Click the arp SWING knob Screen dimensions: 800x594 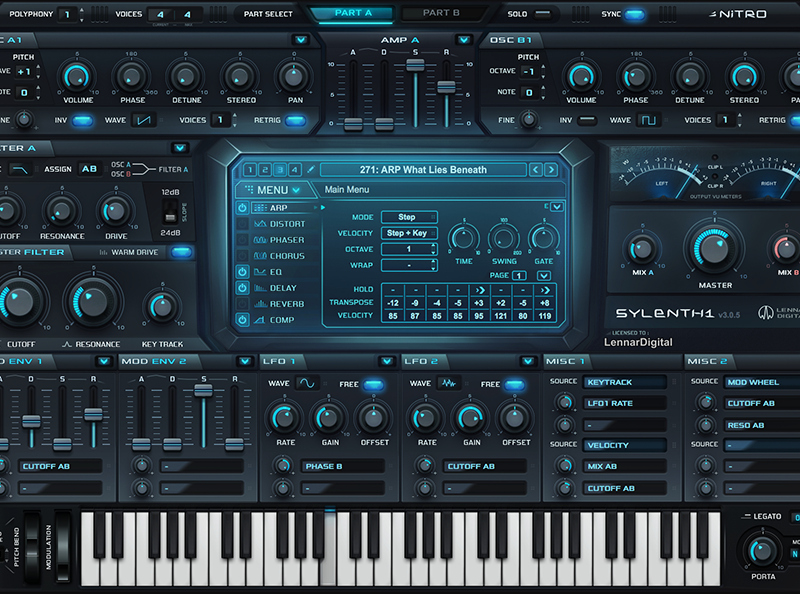(x=504, y=238)
